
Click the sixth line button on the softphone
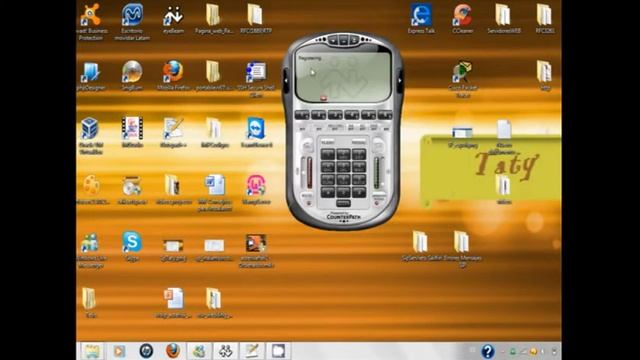[x=385, y=116]
